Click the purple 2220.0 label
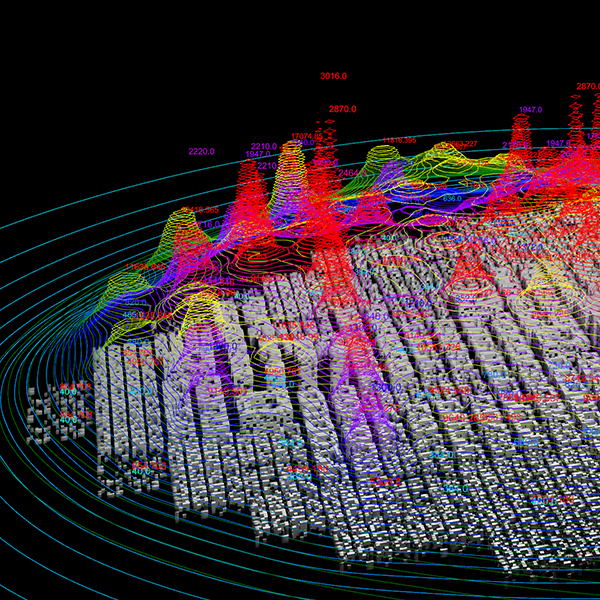Screen dimensions: 600x600 pos(201,152)
